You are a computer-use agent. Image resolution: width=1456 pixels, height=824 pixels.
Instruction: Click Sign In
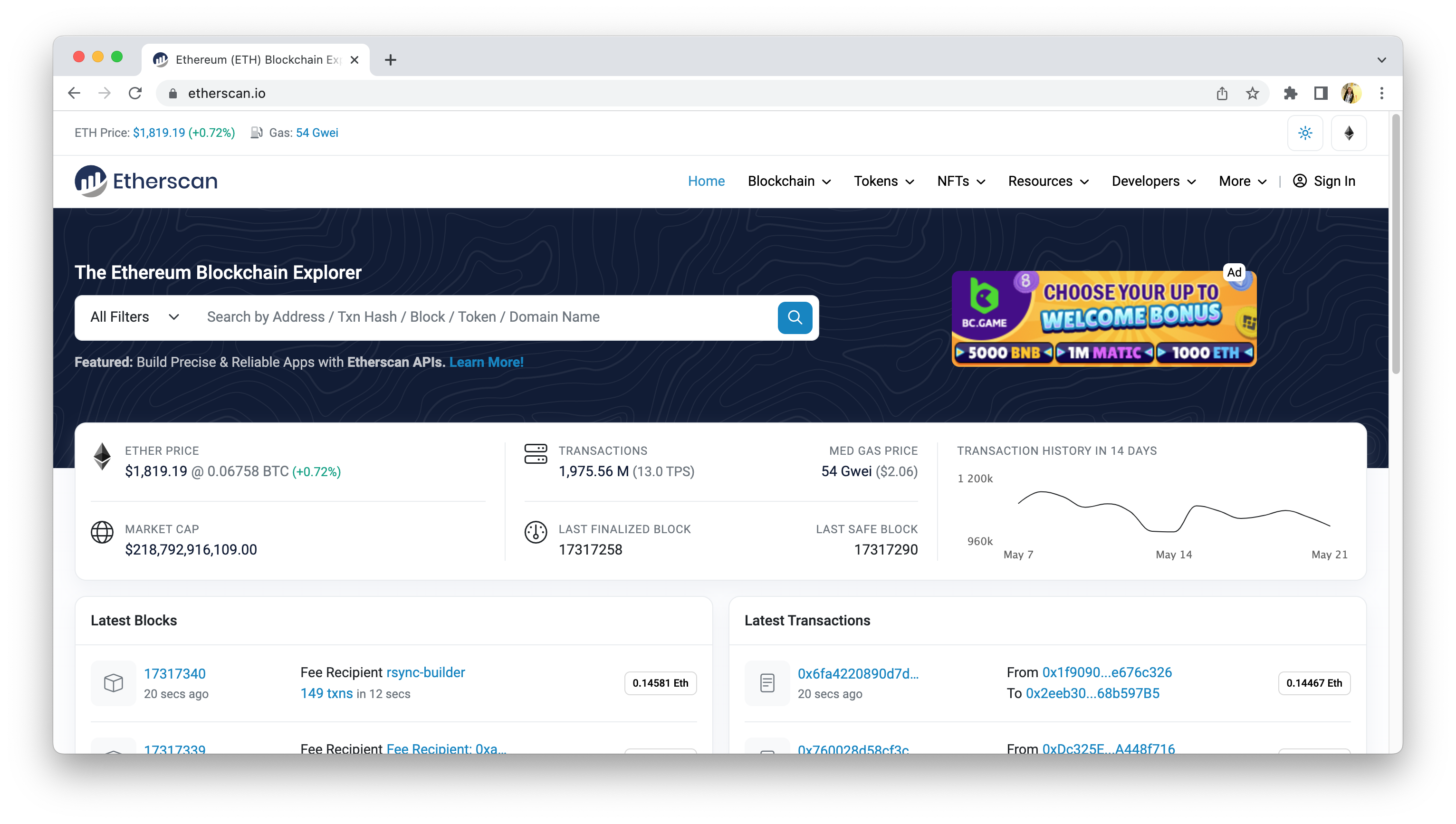pyautogui.click(x=1324, y=181)
